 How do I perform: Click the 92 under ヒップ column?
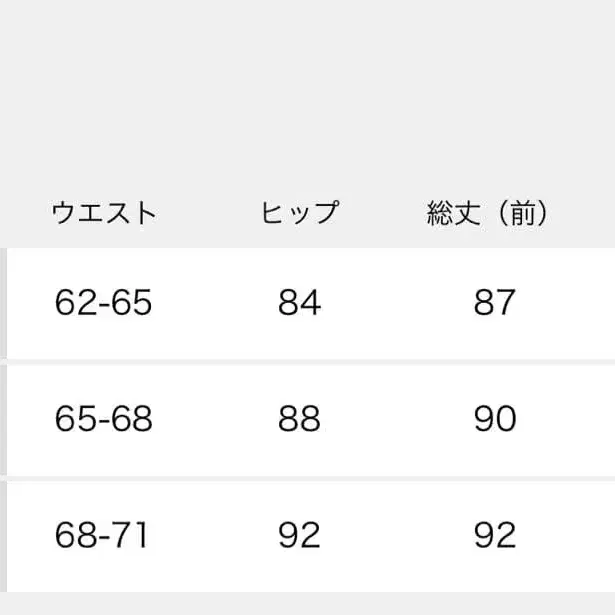click(x=300, y=534)
